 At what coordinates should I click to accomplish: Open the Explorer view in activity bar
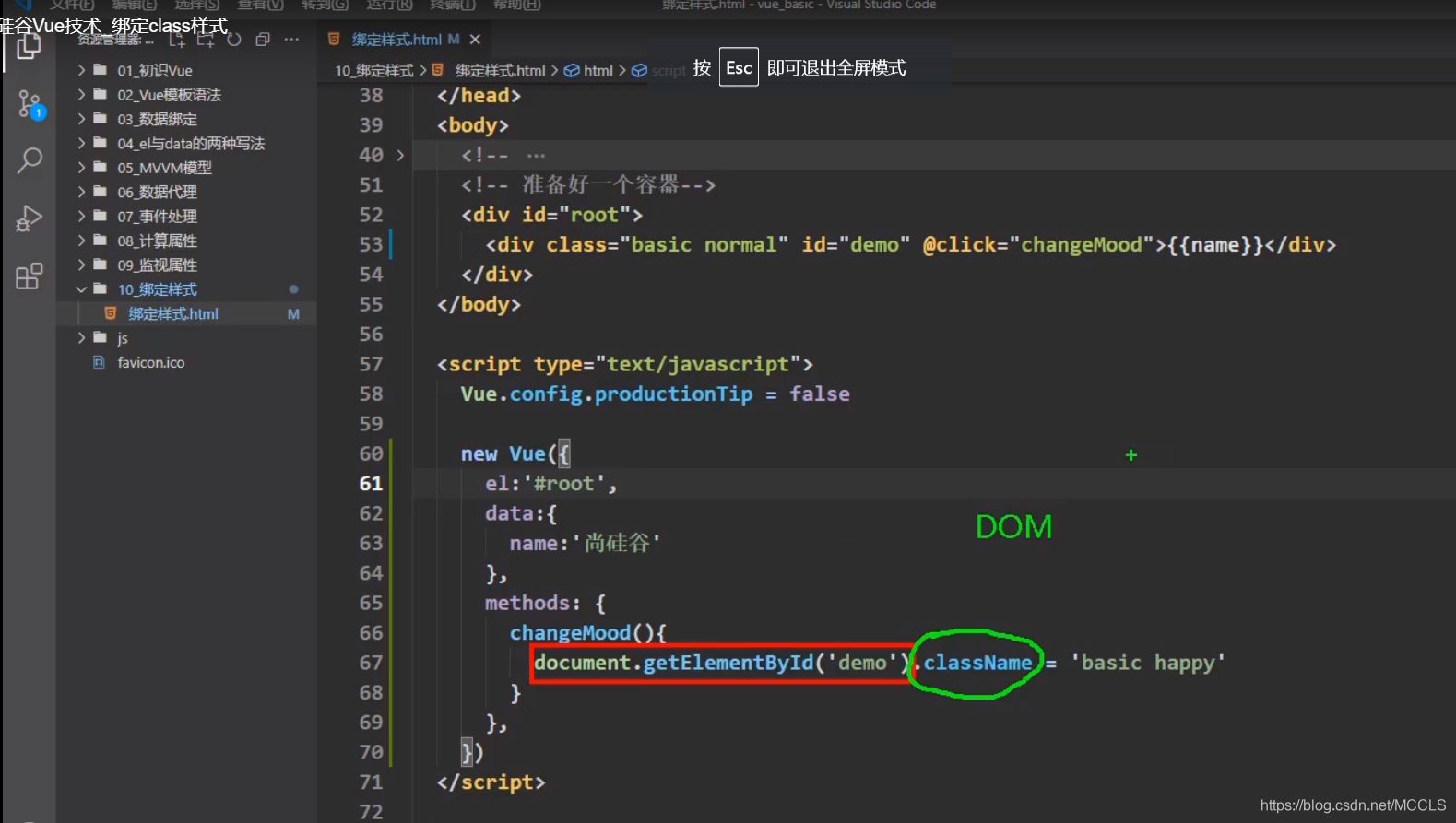coord(29,46)
